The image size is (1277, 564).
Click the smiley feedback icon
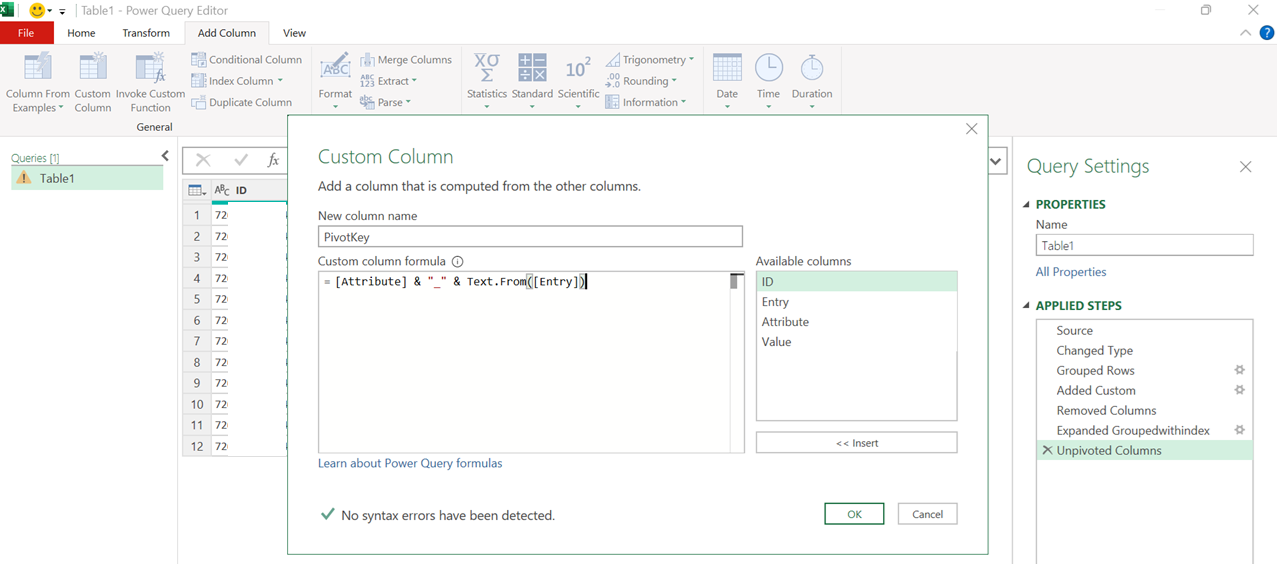pyautogui.click(x=38, y=10)
